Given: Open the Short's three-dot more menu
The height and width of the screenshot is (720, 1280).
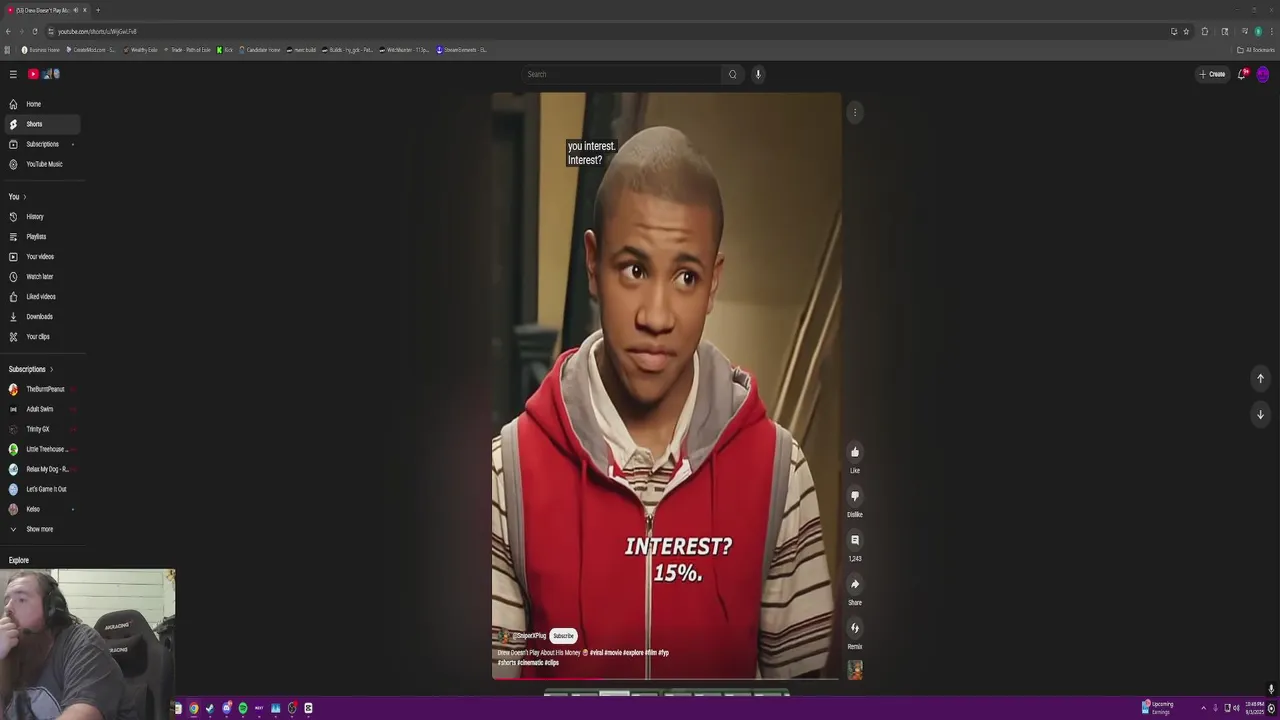Looking at the screenshot, I should coord(855,113).
